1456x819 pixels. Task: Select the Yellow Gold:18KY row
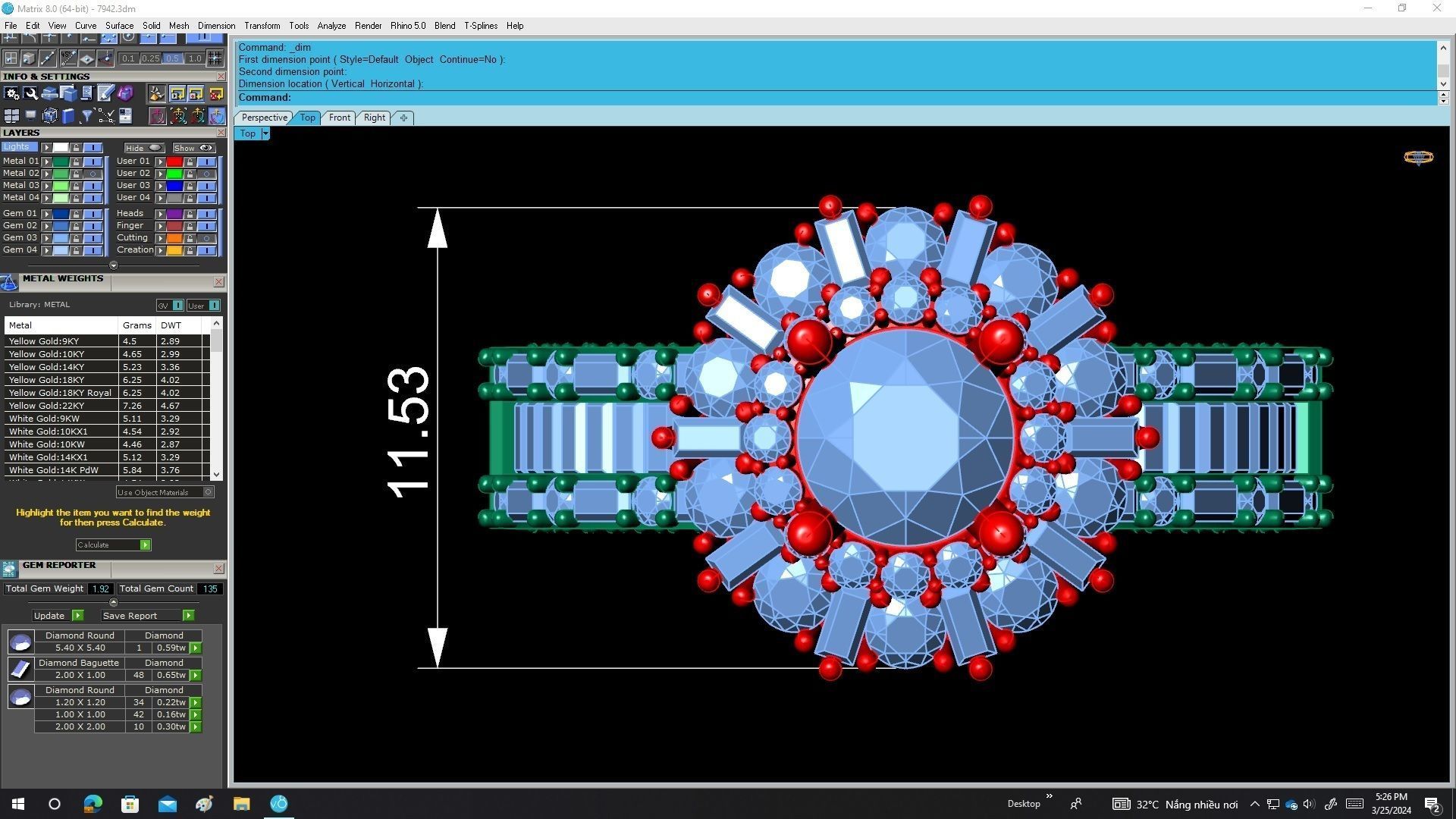coord(46,380)
